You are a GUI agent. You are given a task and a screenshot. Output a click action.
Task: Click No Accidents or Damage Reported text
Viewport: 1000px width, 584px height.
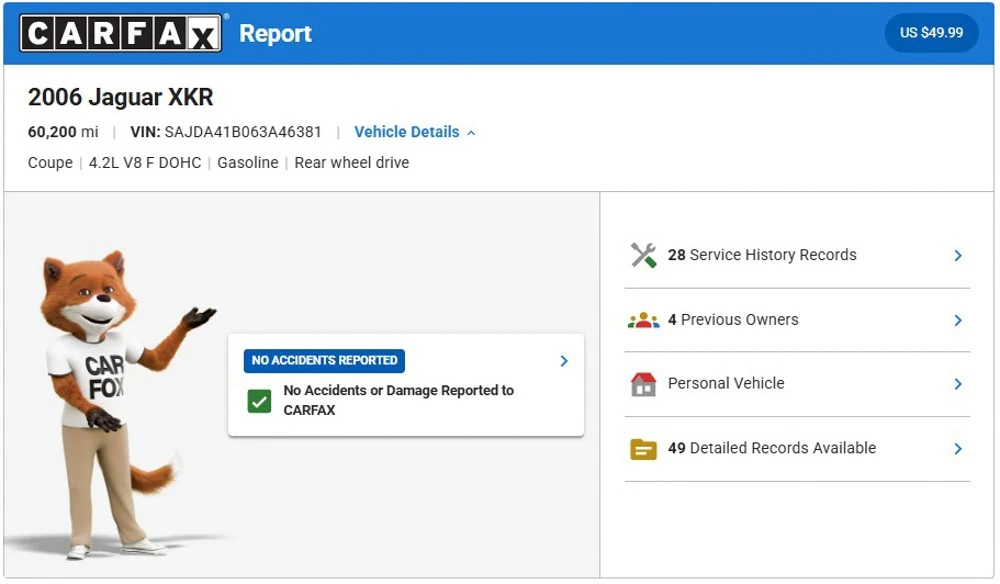point(399,400)
